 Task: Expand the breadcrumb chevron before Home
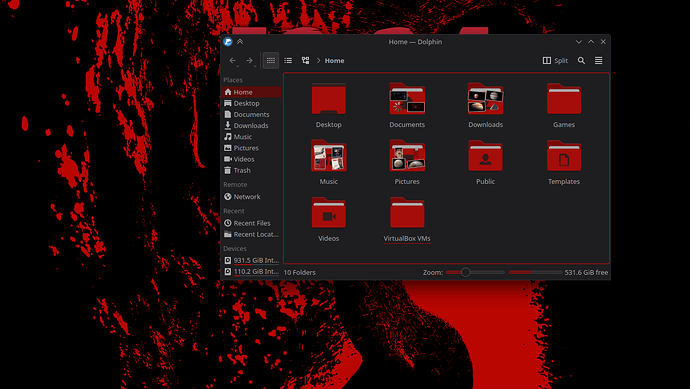pyautogui.click(x=319, y=61)
